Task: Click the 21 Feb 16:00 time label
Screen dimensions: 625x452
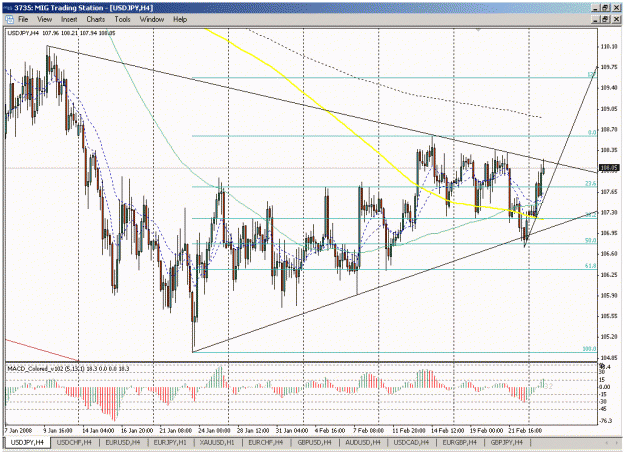Action: point(525,431)
